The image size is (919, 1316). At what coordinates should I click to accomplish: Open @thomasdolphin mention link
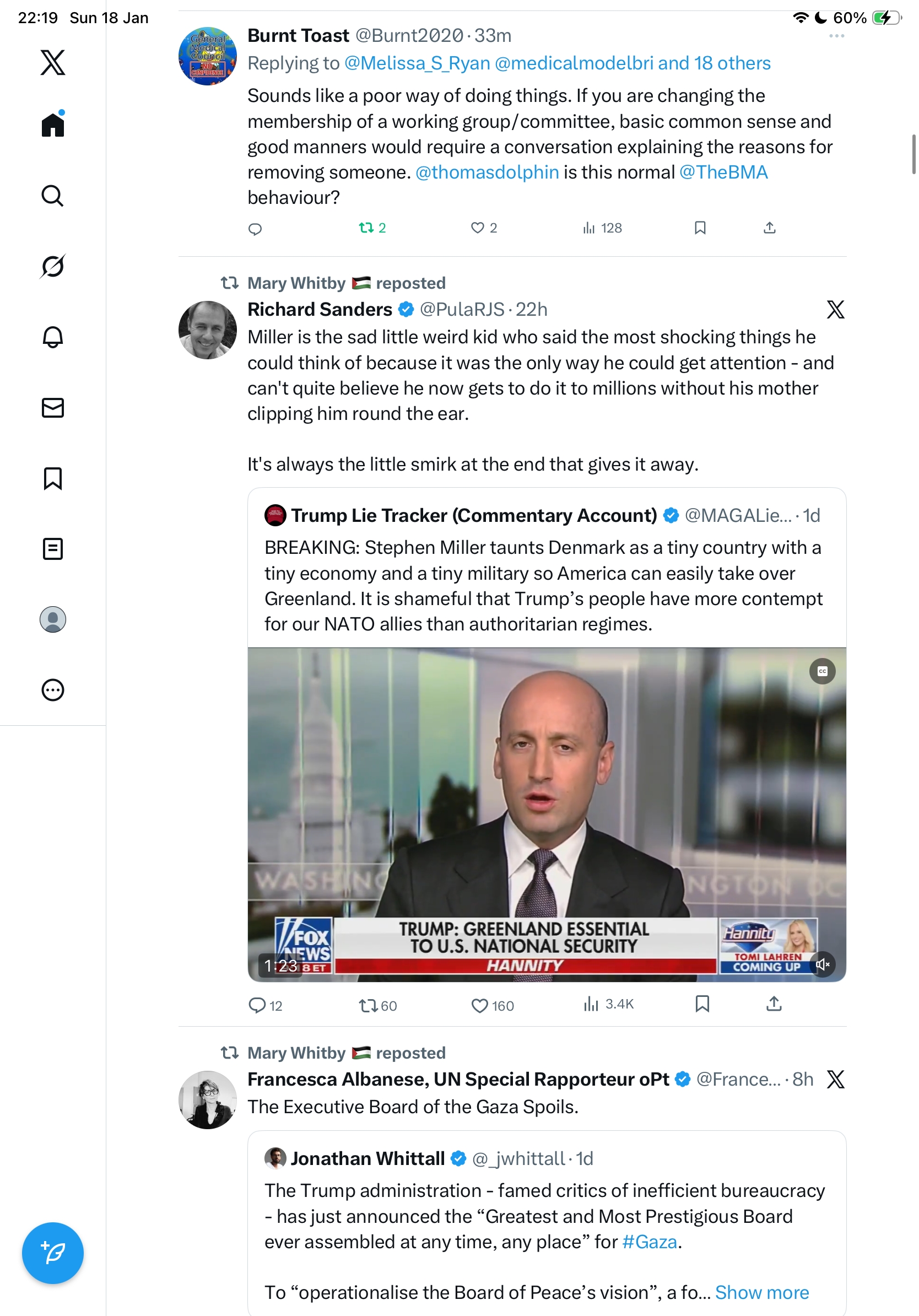(x=487, y=172)
